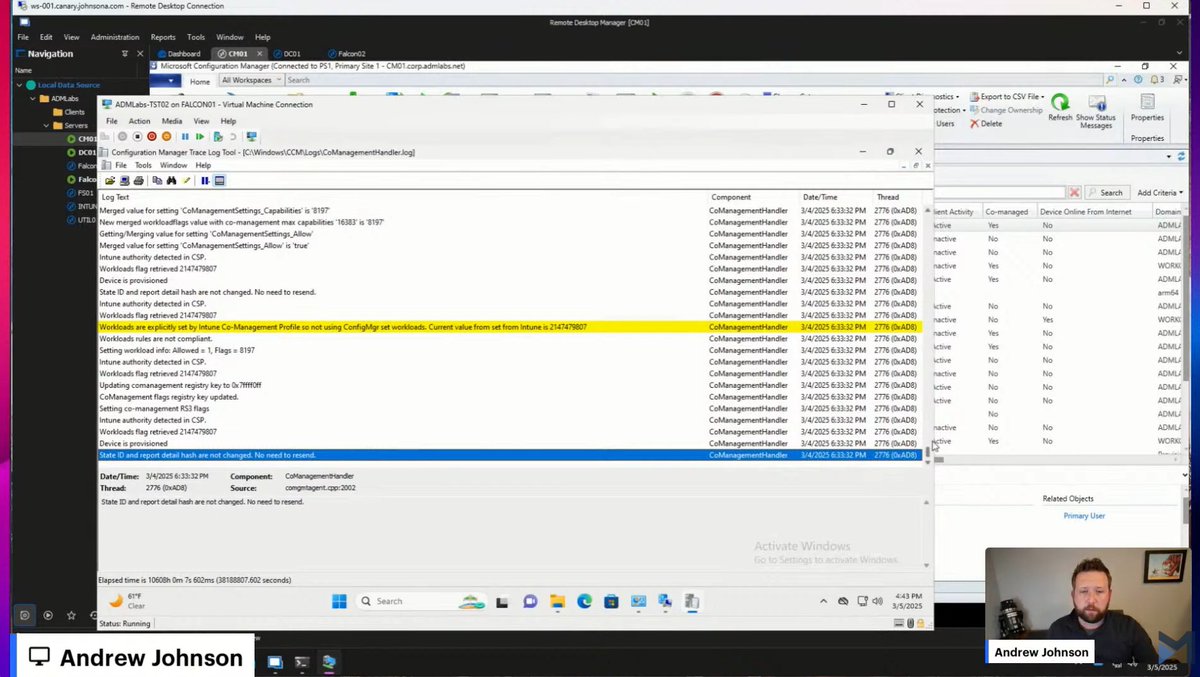Switch to the DC01 tab
Screen dimensions: 1200x677
tap(290, 53)
